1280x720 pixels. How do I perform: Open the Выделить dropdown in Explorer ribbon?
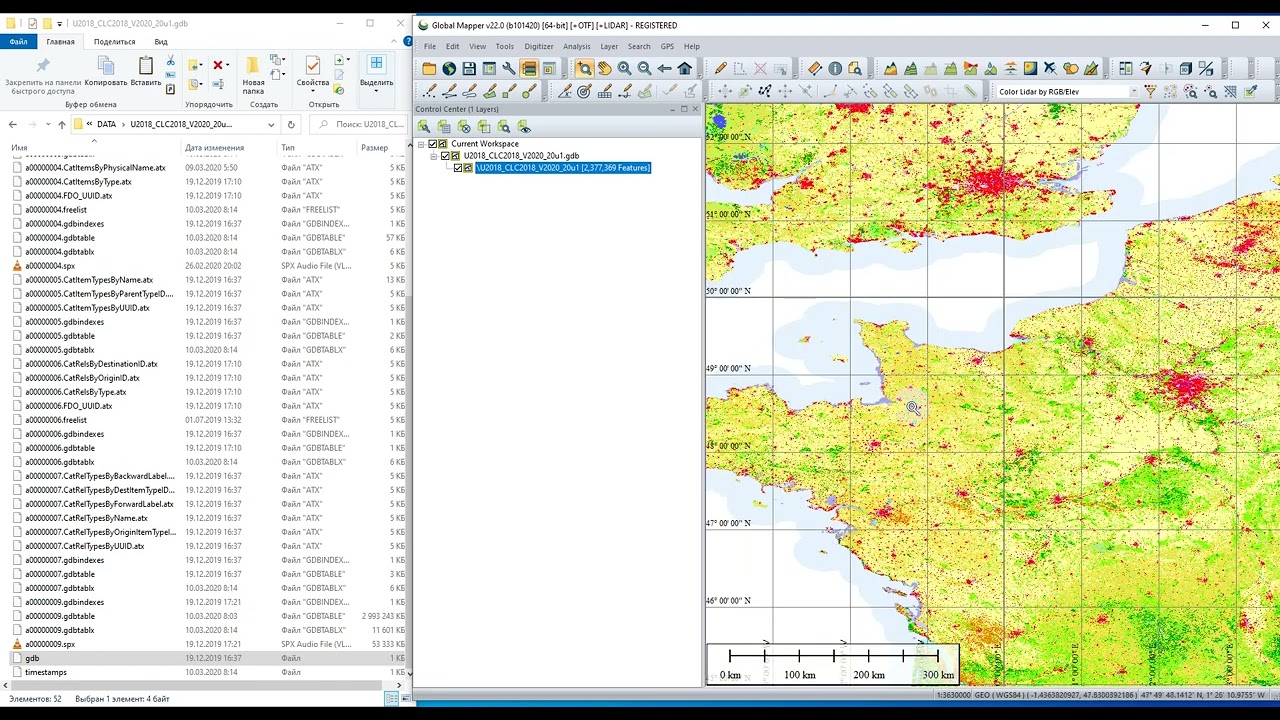[376, 92]
